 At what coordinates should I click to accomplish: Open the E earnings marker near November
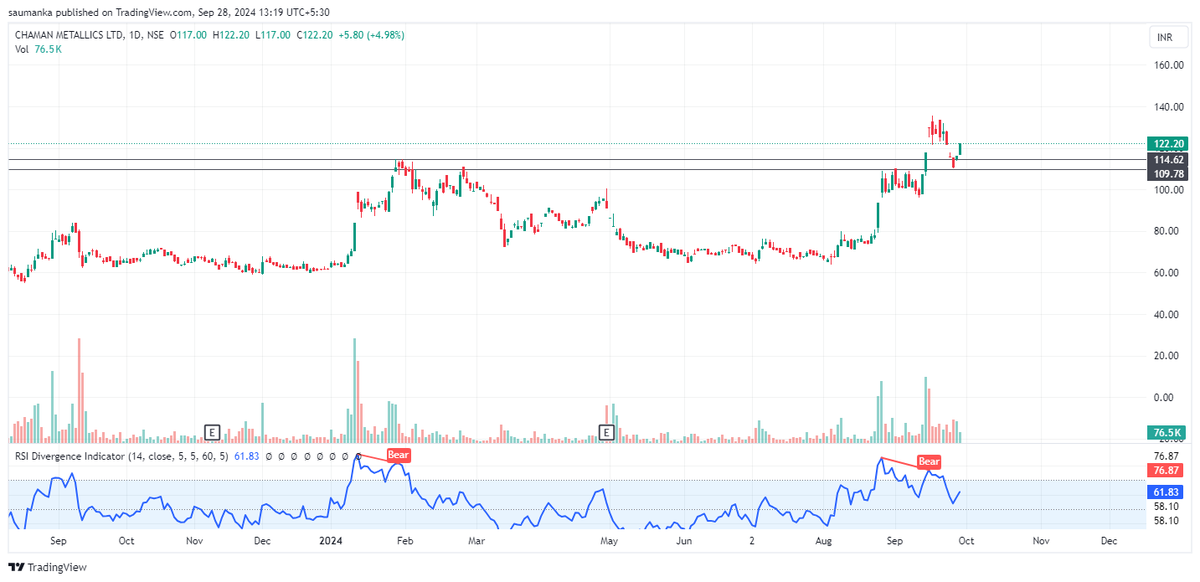(x=211, y=432)
